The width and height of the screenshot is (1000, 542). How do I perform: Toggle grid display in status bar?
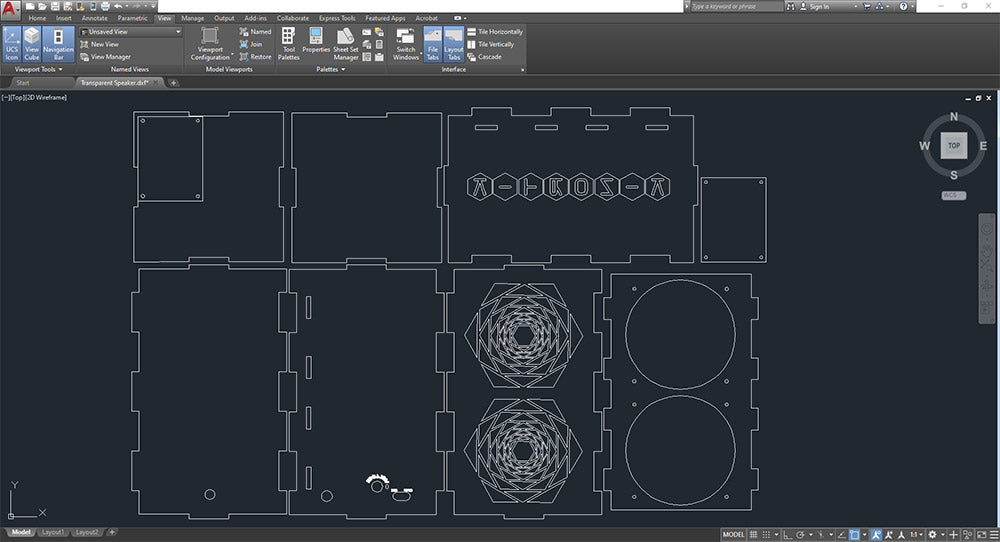(x=753, y=534)
